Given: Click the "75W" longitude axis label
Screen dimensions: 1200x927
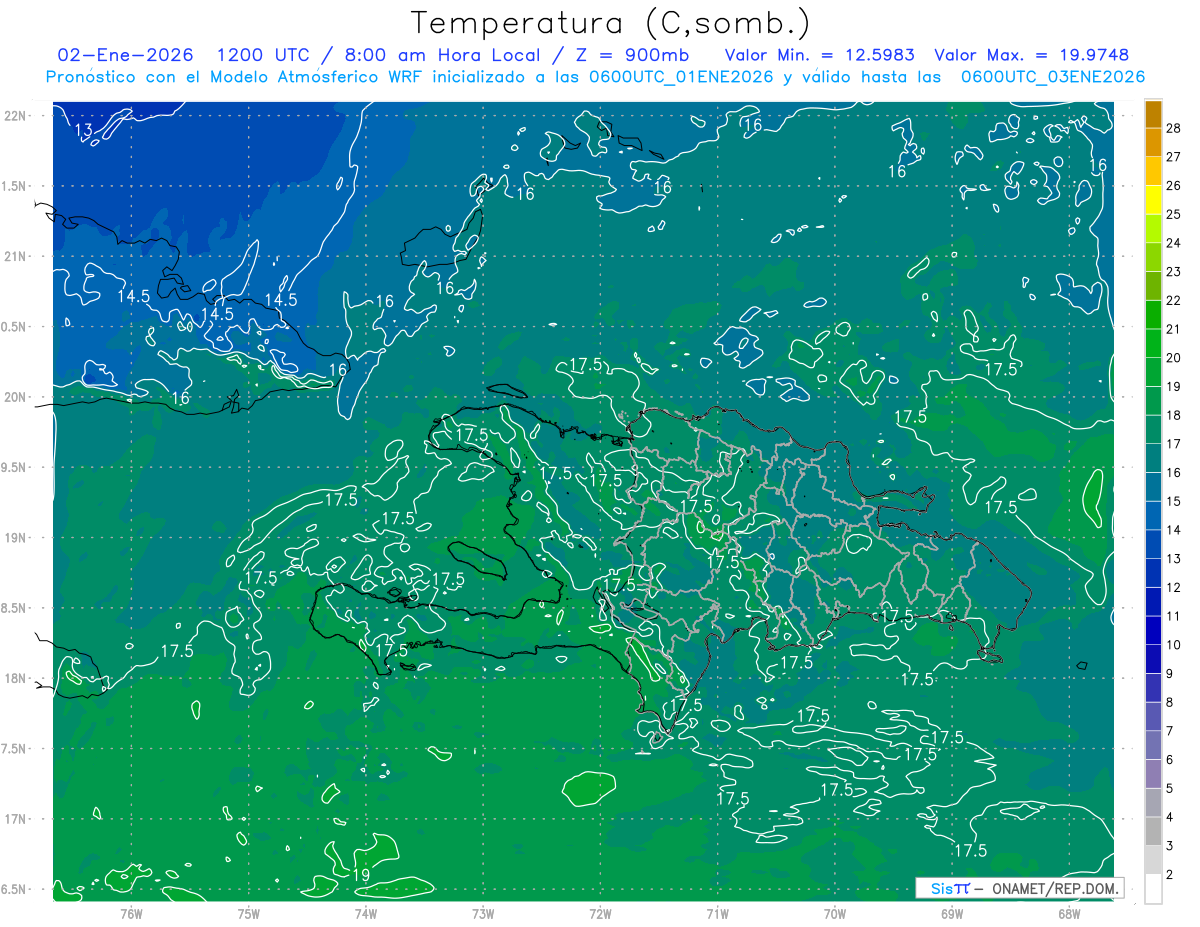Looking at the screenshot, I should click(x=249, y=914).
